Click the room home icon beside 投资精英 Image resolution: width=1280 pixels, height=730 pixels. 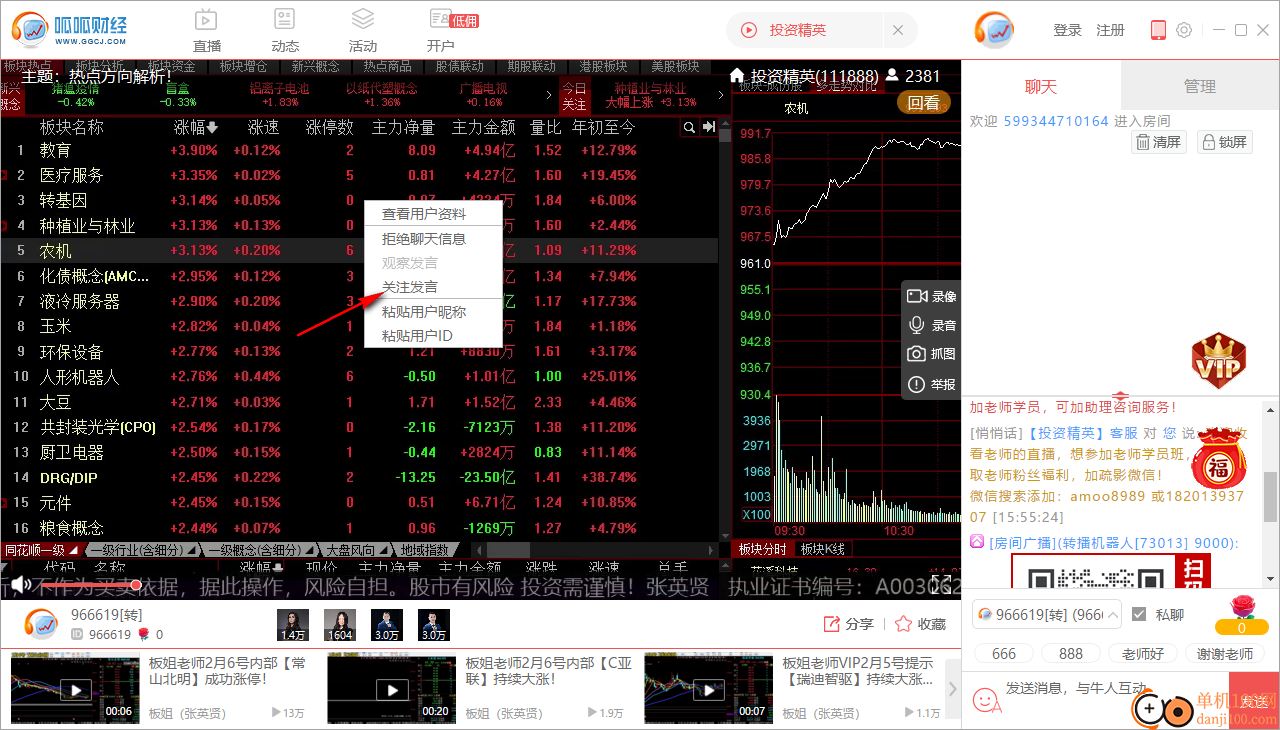pyautogui.click(x=739, y=76)
